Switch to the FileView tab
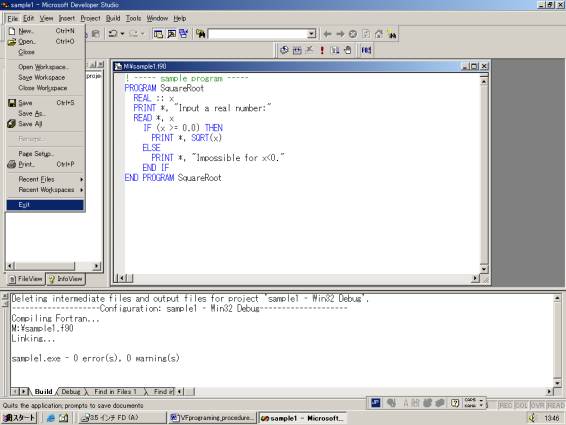Screen dimensions: 566x425 (x=26, y=279)
